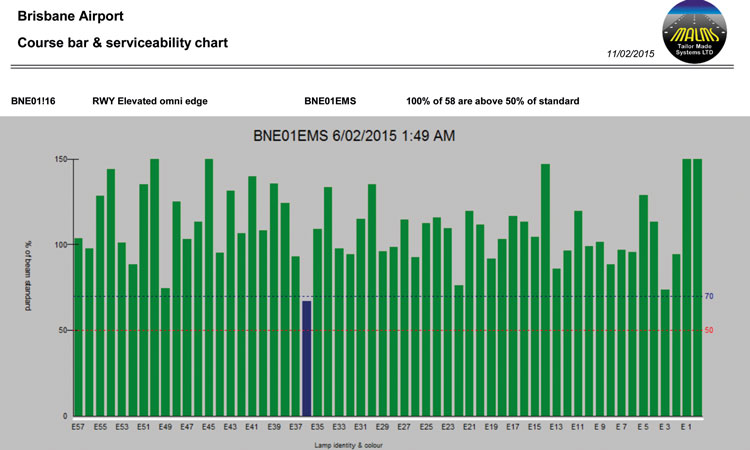750x450 pixels.
Task: Select '100% of 58 are above 50% of standard'
Action: [x=493, y=101]
